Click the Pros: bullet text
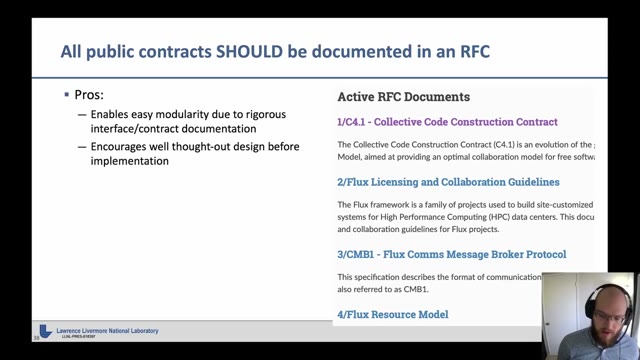Viewport: 640px width, 360px height. point(89,95)
